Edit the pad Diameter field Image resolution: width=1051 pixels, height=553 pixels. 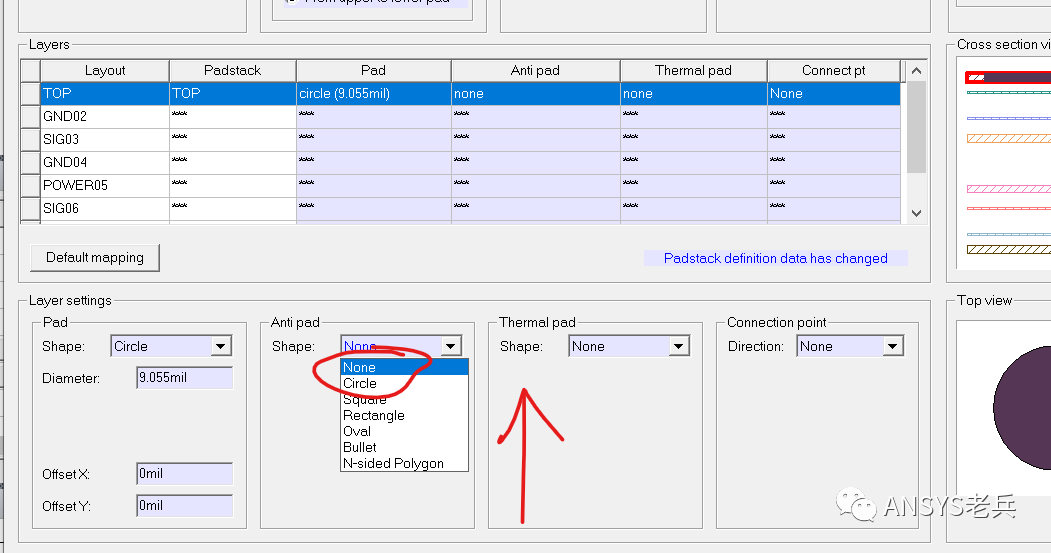tap(184, 378)
